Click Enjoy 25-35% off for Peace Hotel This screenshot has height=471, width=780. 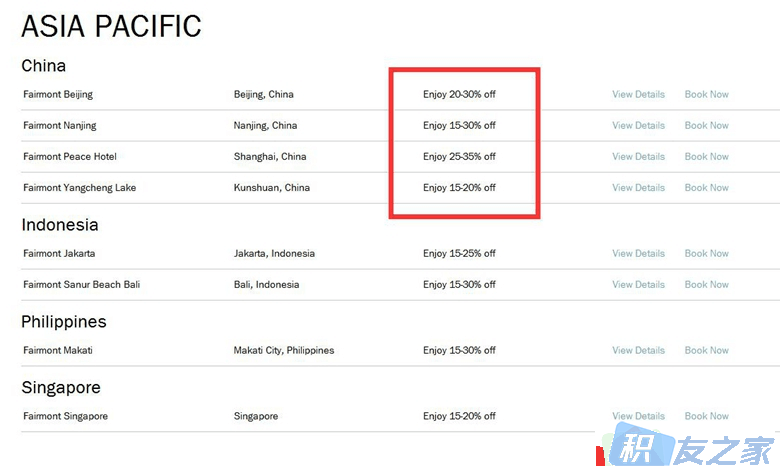pos(459,157)
